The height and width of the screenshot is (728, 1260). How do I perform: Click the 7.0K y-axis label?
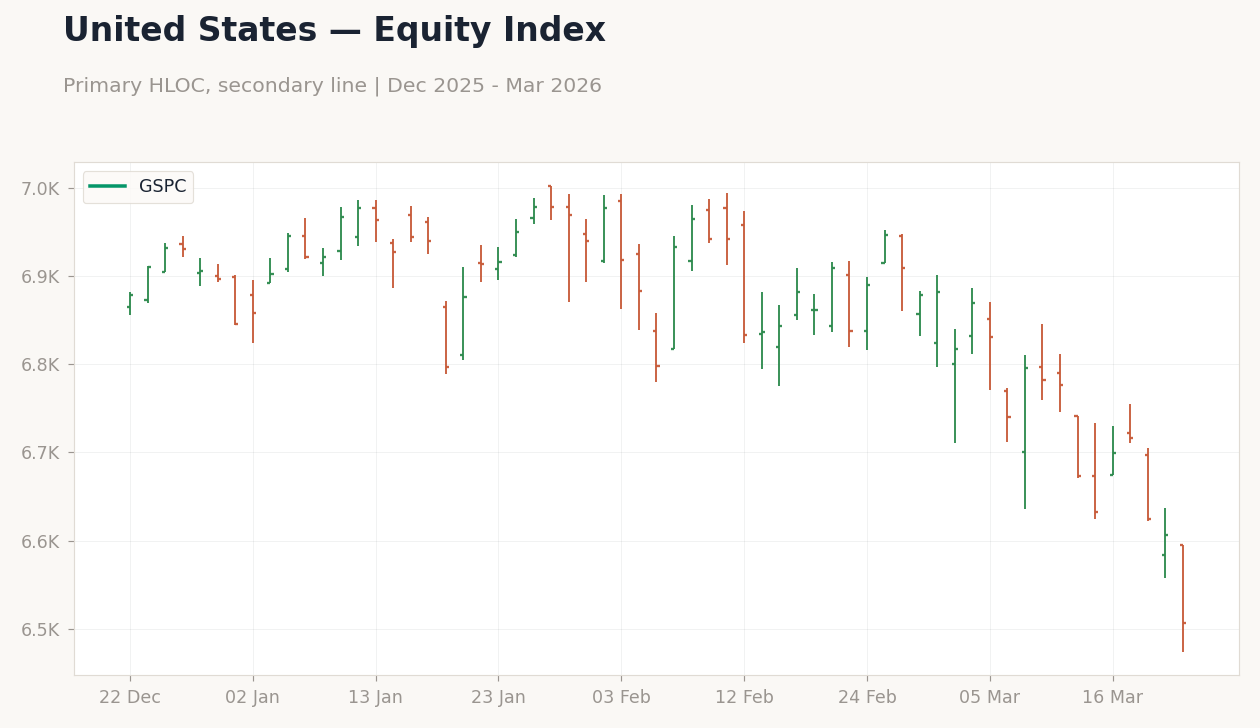(x=41, y=189)
